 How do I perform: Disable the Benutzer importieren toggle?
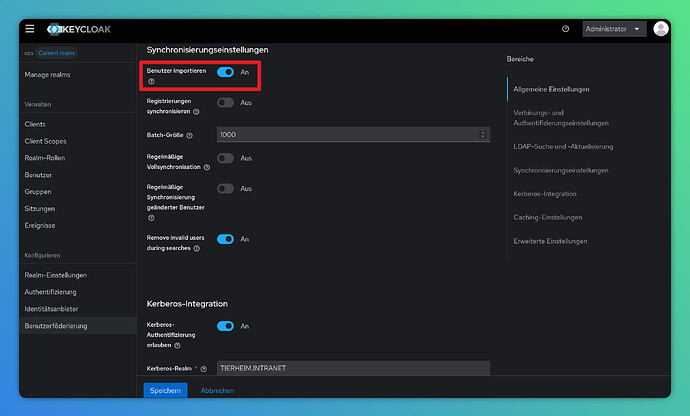point(225,72)
